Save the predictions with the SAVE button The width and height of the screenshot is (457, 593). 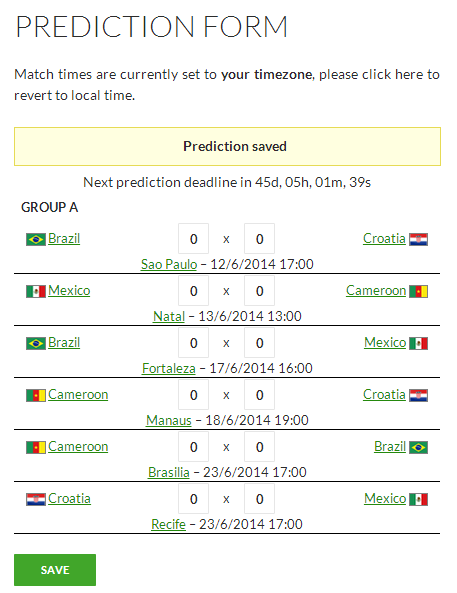coord(55,570)
